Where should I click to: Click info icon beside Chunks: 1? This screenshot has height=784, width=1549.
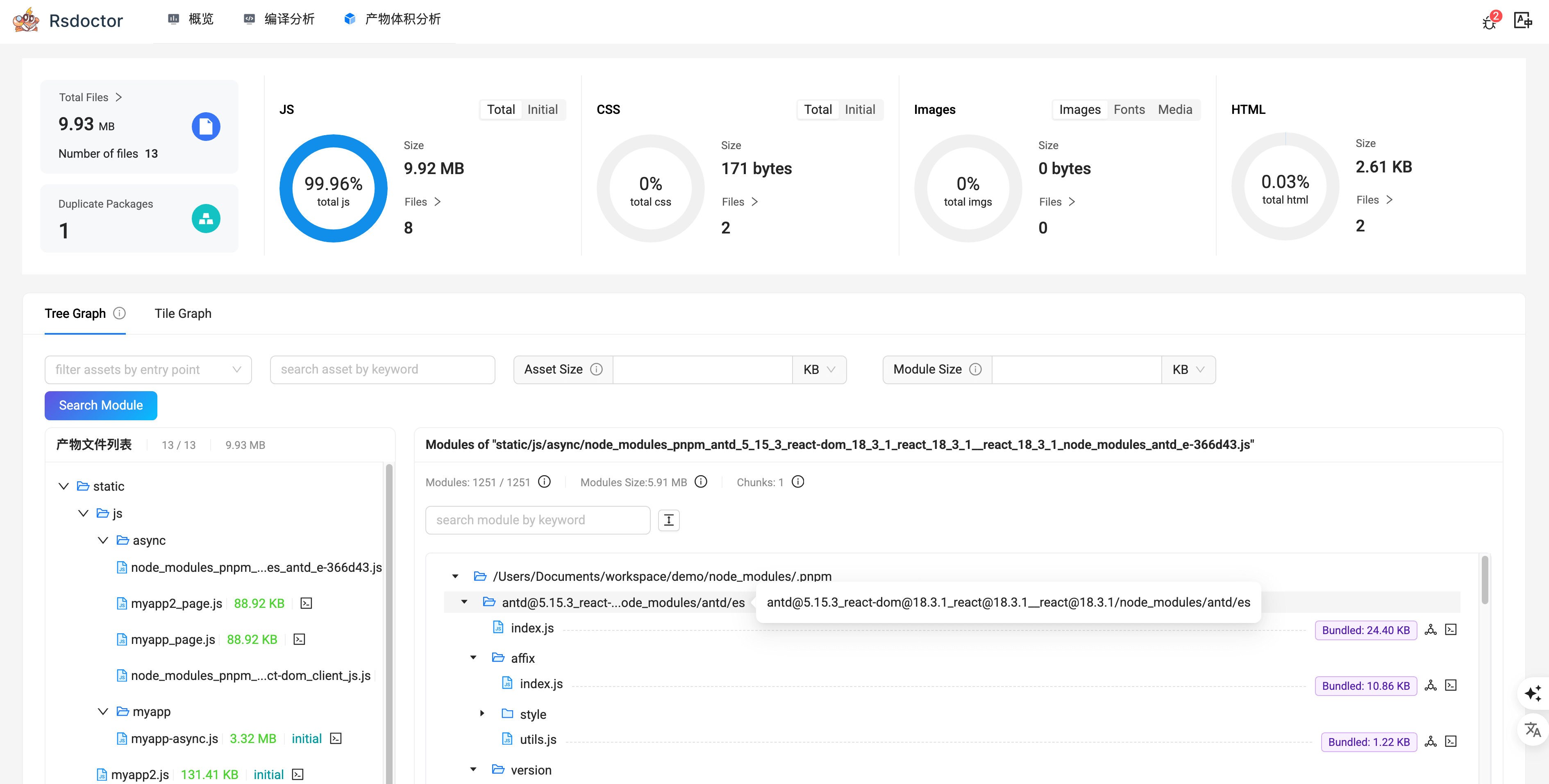(x=798, y=482)
